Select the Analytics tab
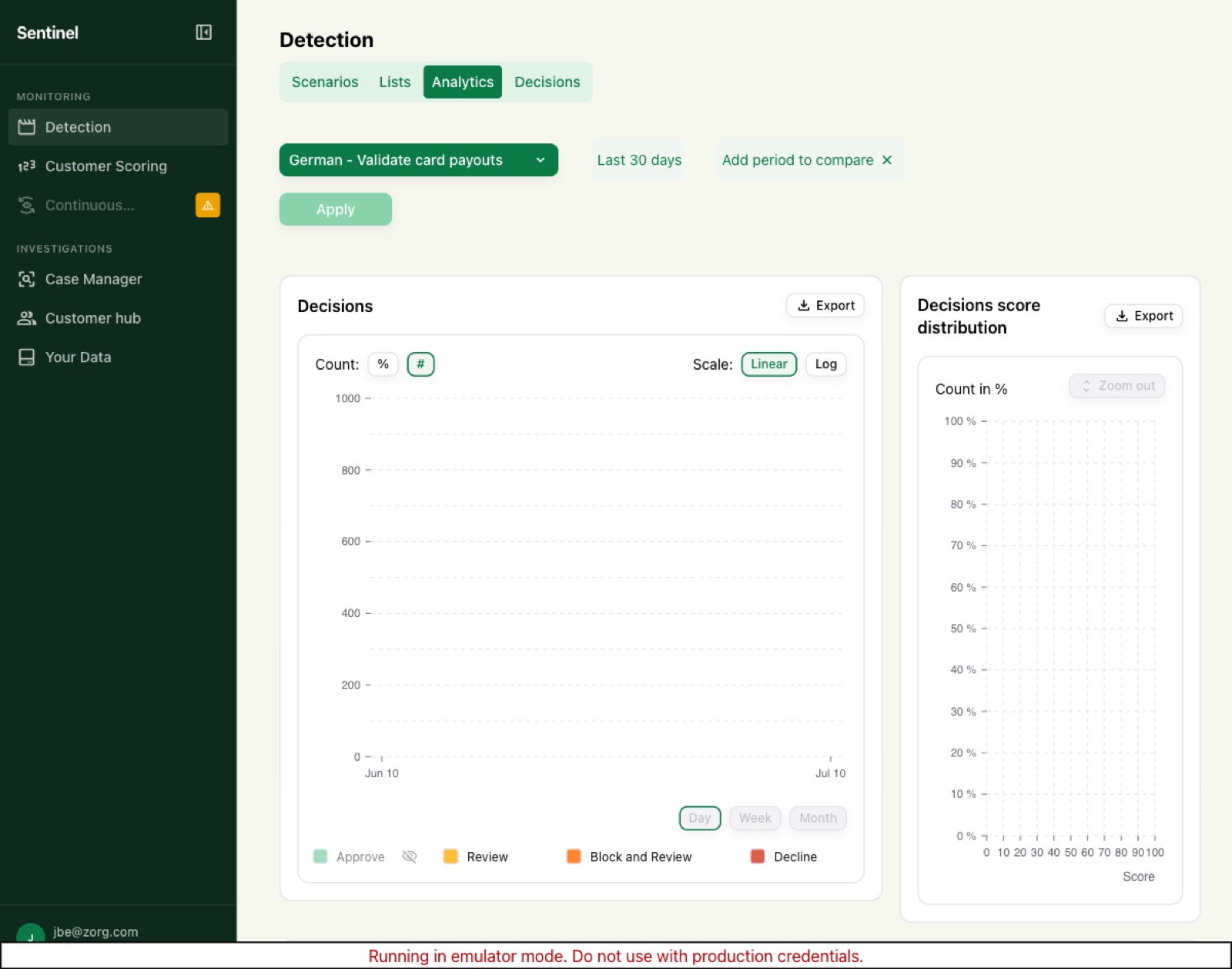 462,82
